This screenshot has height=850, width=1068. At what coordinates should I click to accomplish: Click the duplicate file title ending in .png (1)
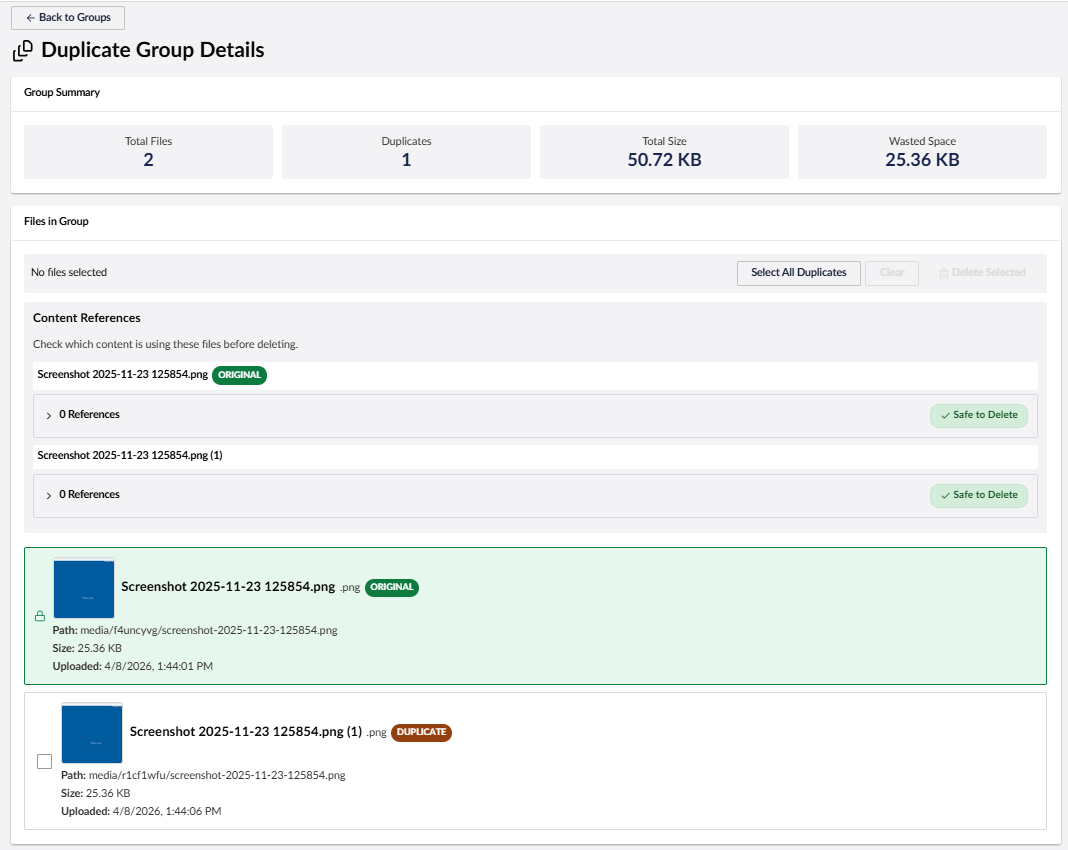246,732
